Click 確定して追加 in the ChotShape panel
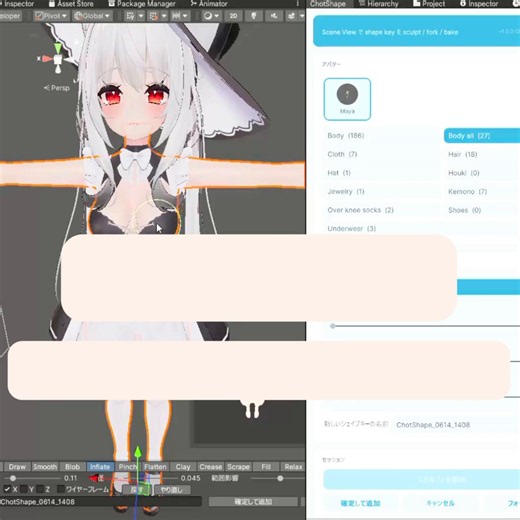Viewport: 520px width, 520px height. coord(360,503)
